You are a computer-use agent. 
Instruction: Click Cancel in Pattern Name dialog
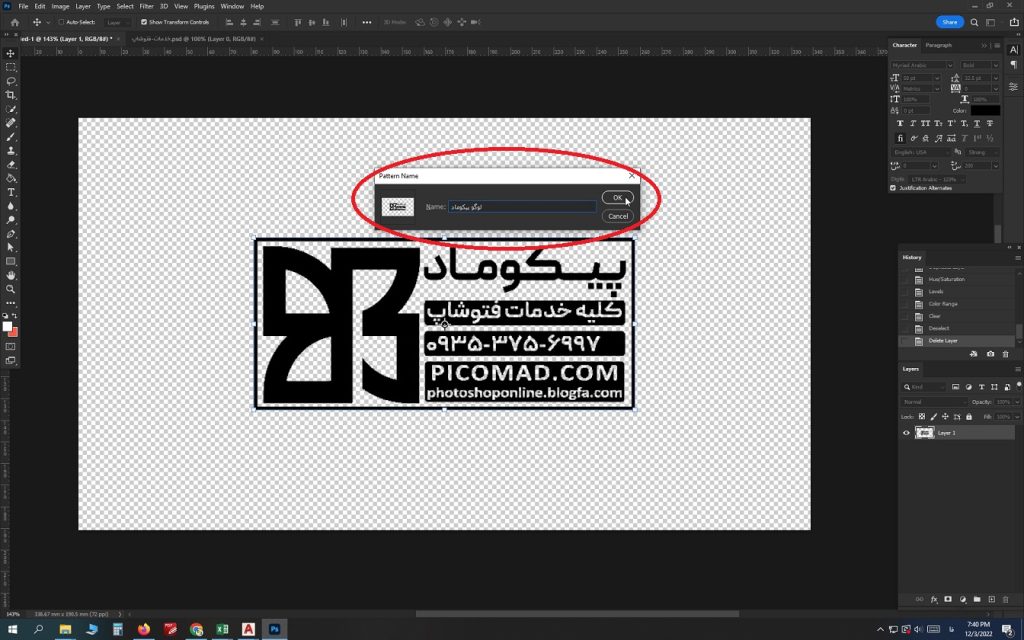click(x=618, y=216)
